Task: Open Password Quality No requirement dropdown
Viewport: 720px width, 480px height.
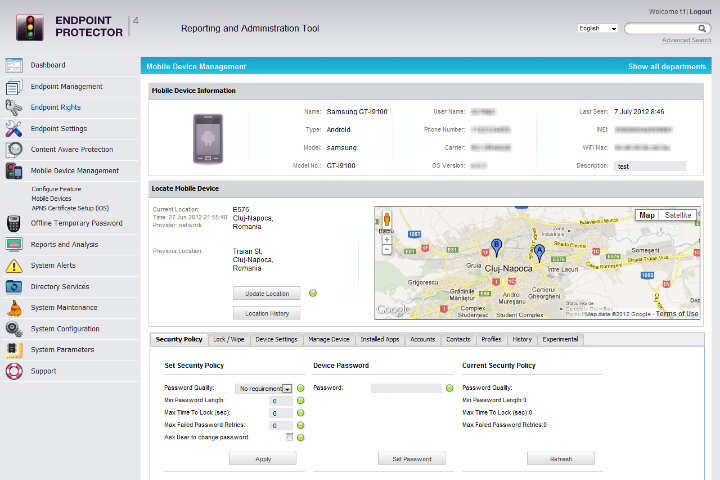Action: pos(264,389)
